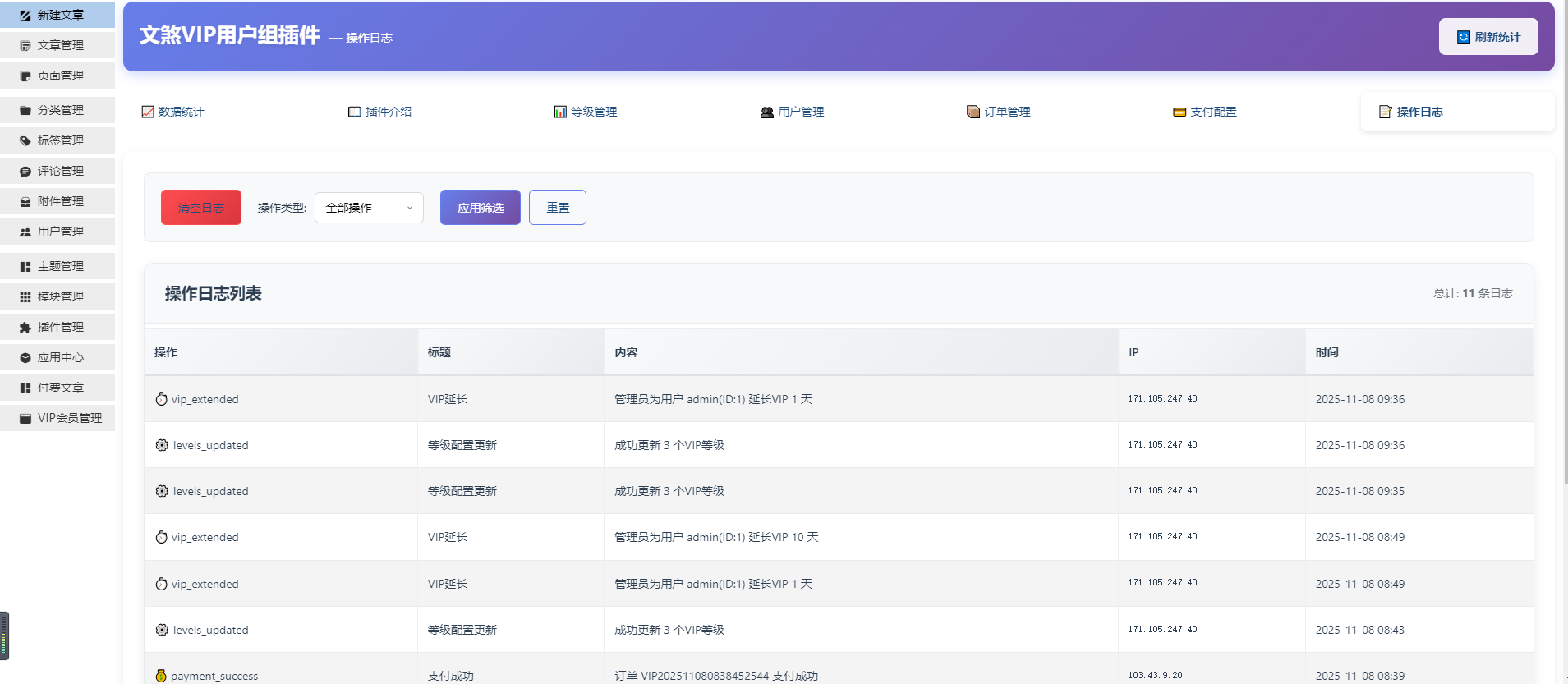Click the 应用中心 cube icon

(25, 357)
